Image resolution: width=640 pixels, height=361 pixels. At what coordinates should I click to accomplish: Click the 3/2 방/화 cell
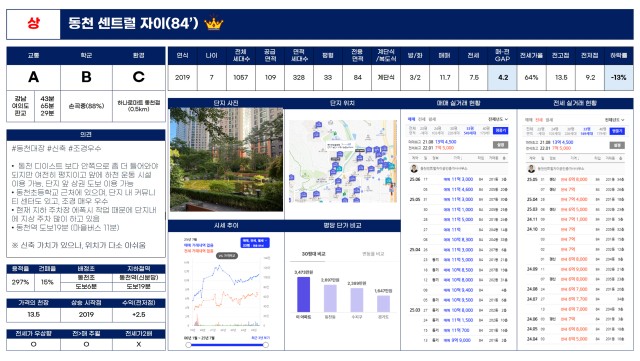point(415,77)
